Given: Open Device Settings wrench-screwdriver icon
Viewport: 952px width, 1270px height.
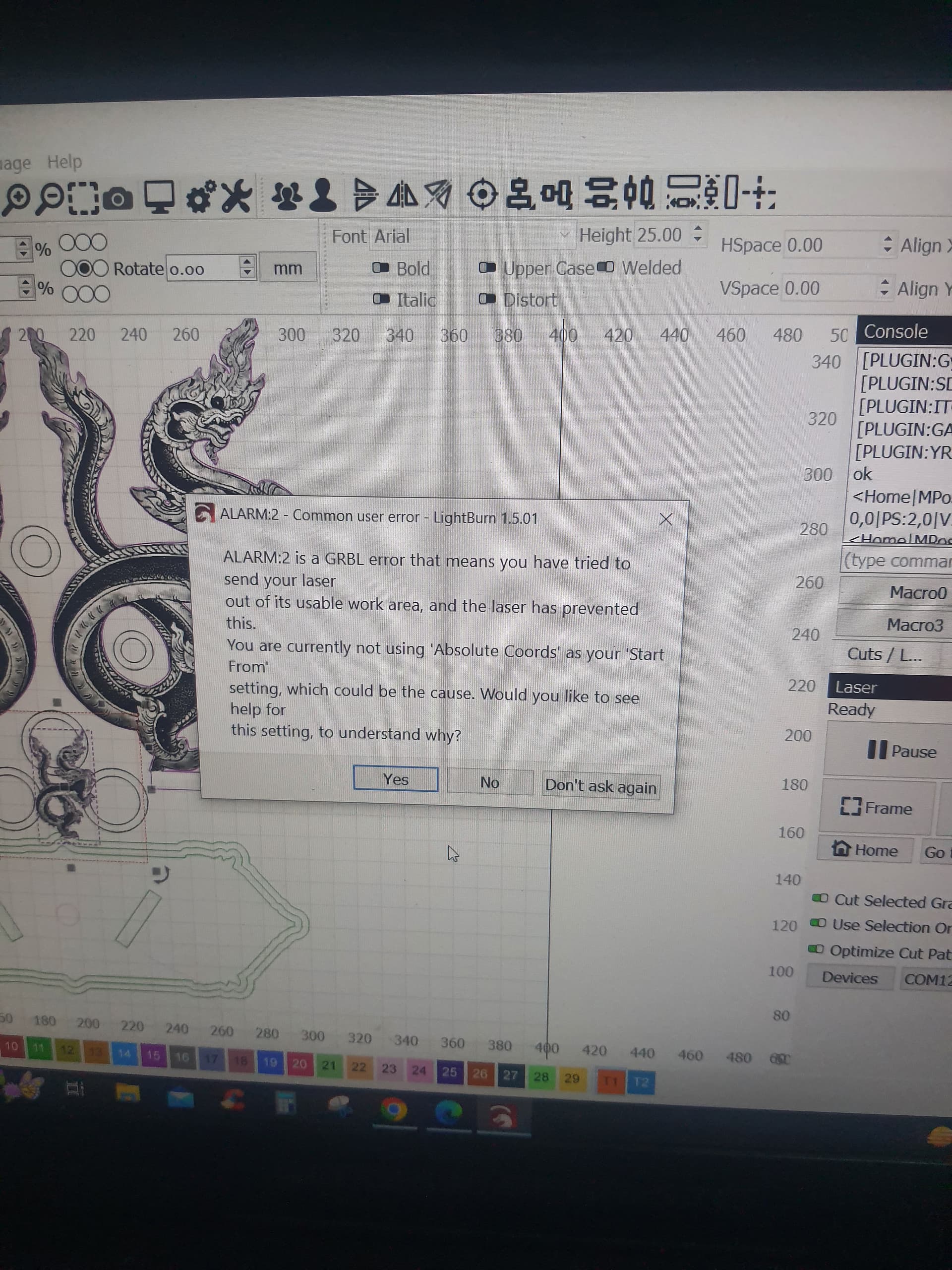Looking at the screenshot, I should coord(237,196).
